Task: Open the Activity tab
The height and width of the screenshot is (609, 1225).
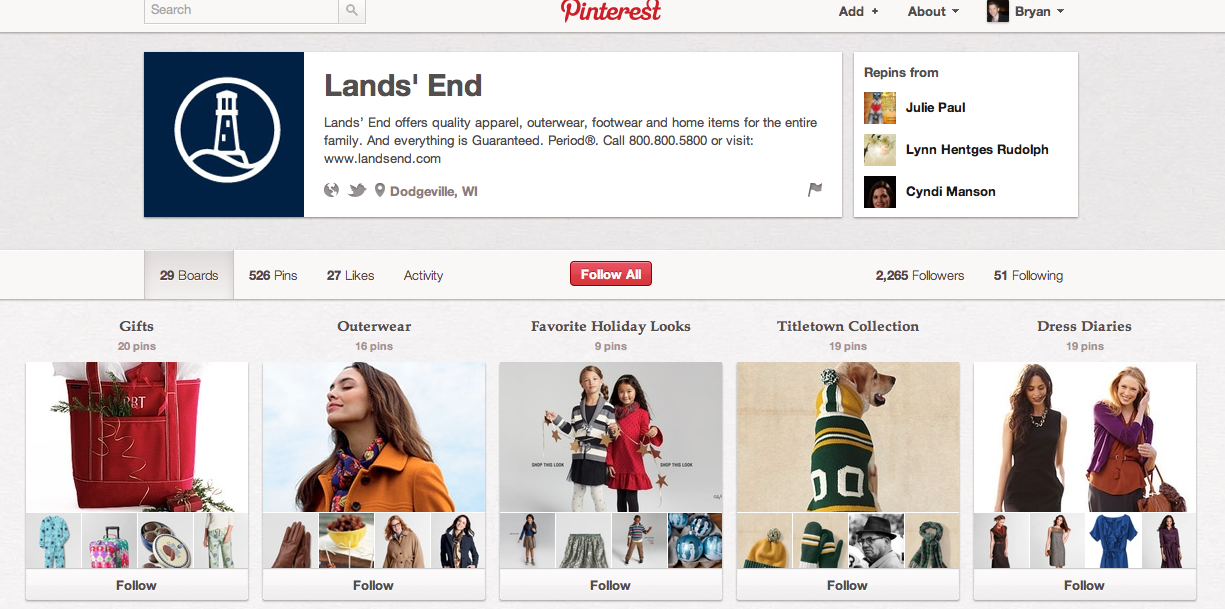Action: (x=423, y=275)
